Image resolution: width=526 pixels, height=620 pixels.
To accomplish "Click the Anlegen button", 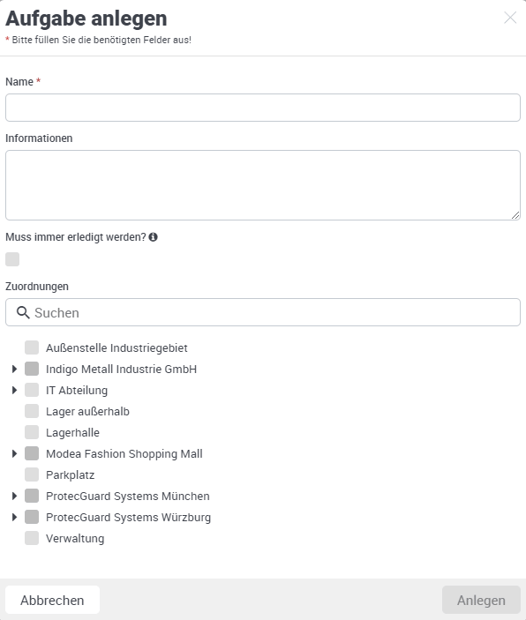I will click(x=481, y=600).
